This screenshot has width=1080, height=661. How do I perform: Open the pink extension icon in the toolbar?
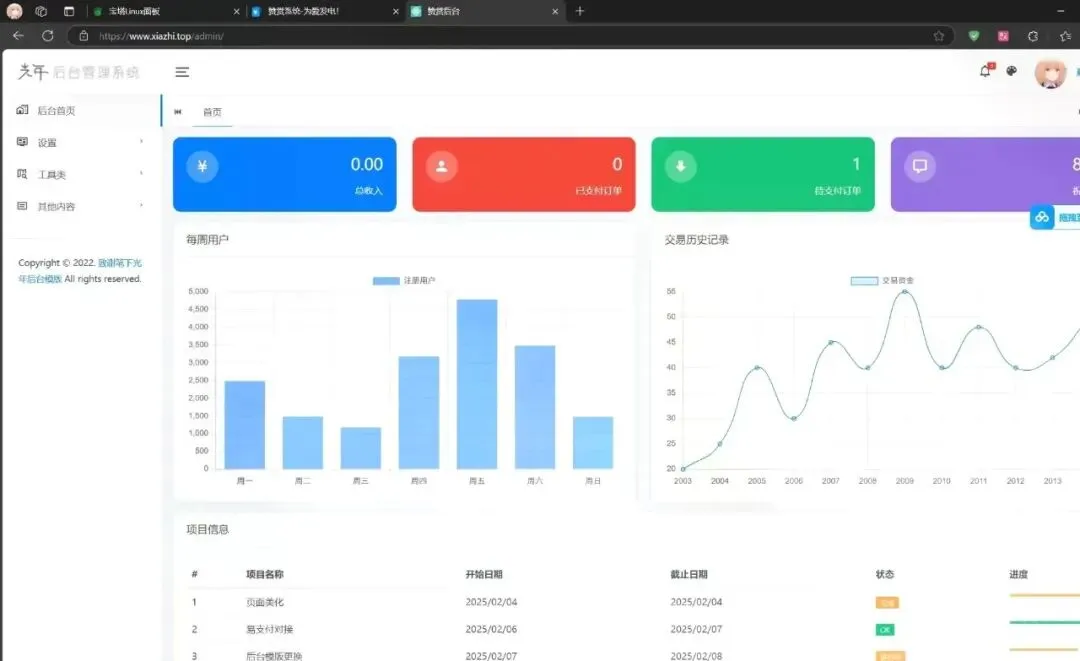[1004, 36]
